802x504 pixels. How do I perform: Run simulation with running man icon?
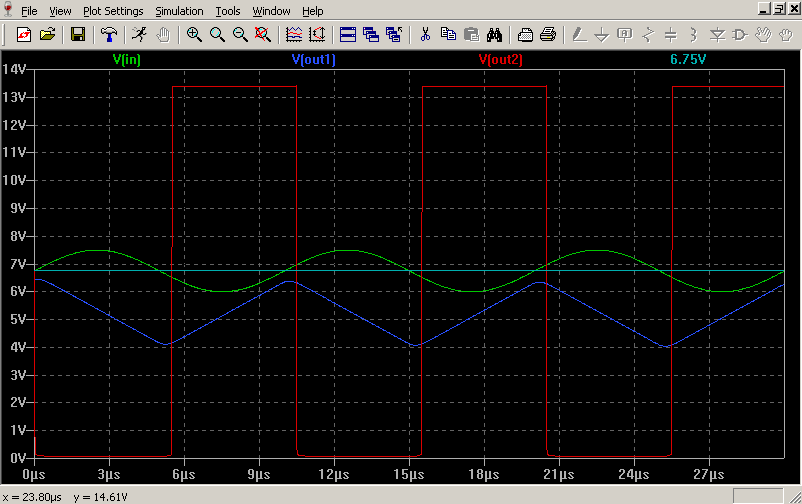[x=139, y=35]
